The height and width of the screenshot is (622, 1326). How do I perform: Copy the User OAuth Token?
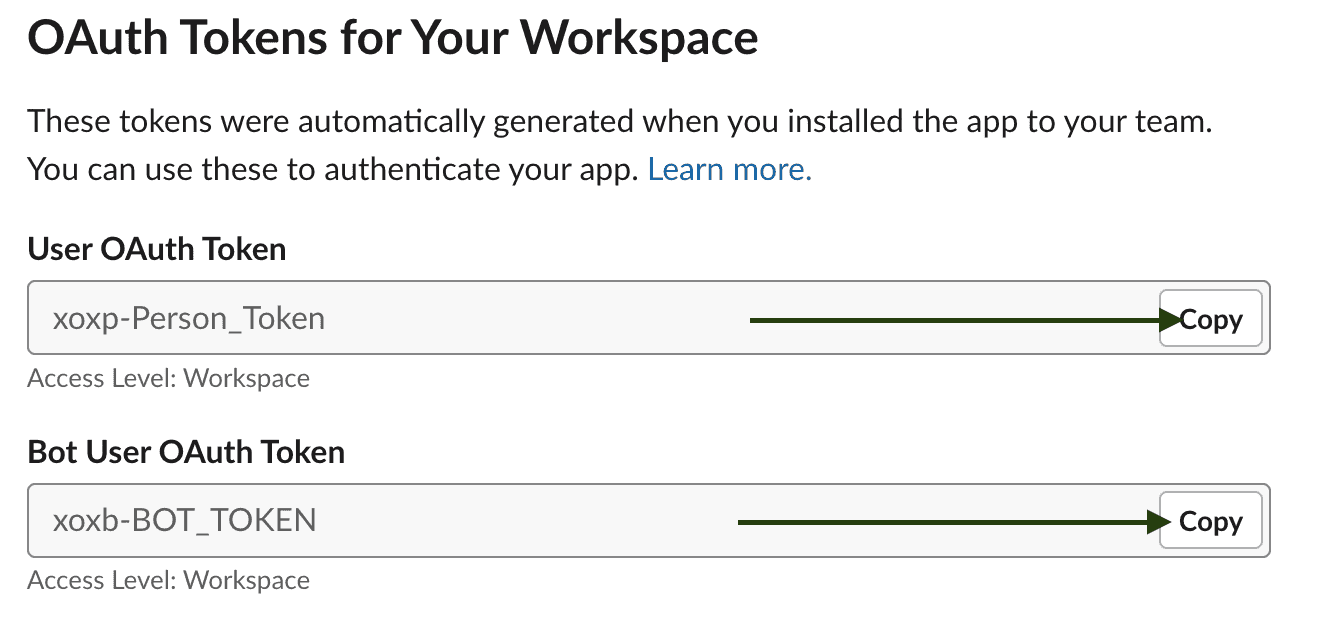pos(1210,320)
